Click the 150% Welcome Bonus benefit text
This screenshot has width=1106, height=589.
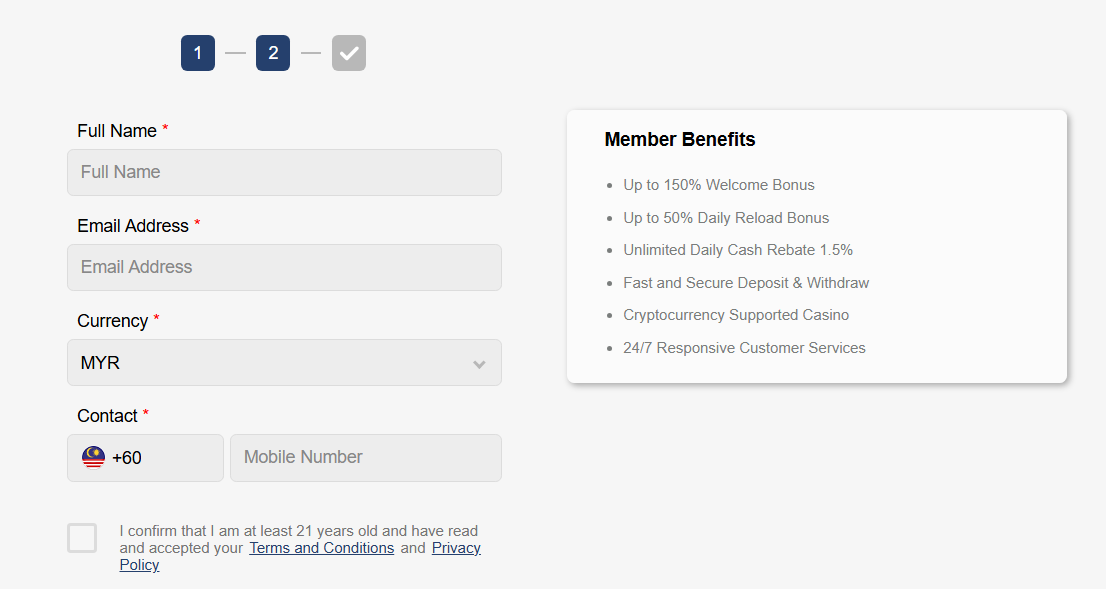[718, 185]
